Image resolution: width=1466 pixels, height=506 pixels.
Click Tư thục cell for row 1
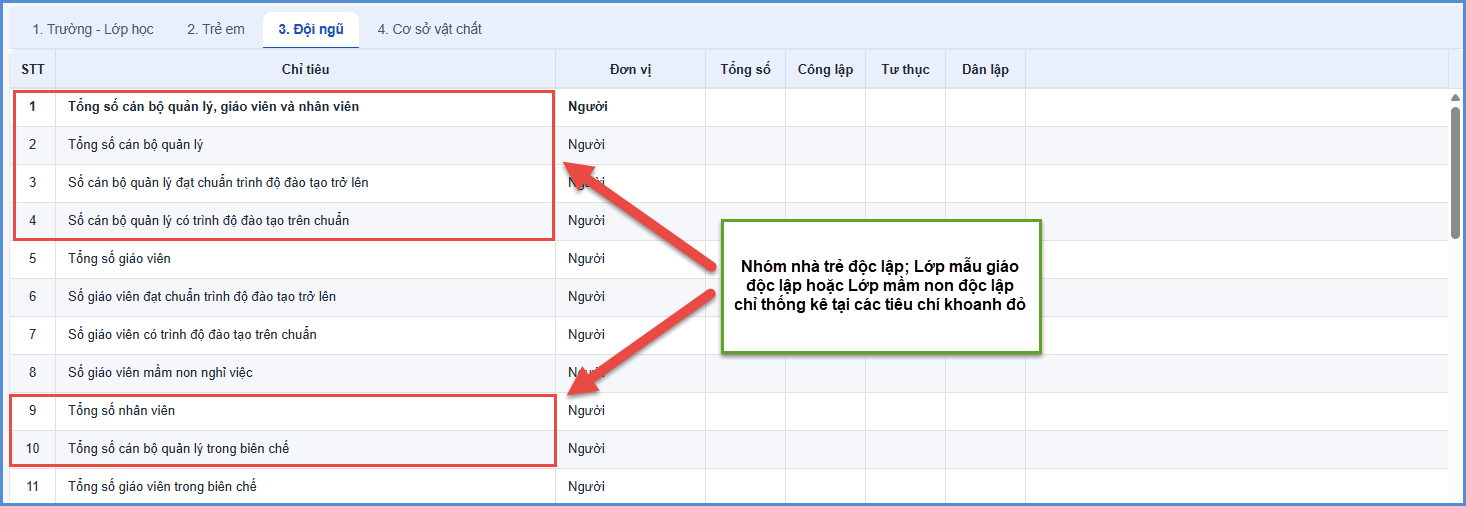click(x=906, y=107)
